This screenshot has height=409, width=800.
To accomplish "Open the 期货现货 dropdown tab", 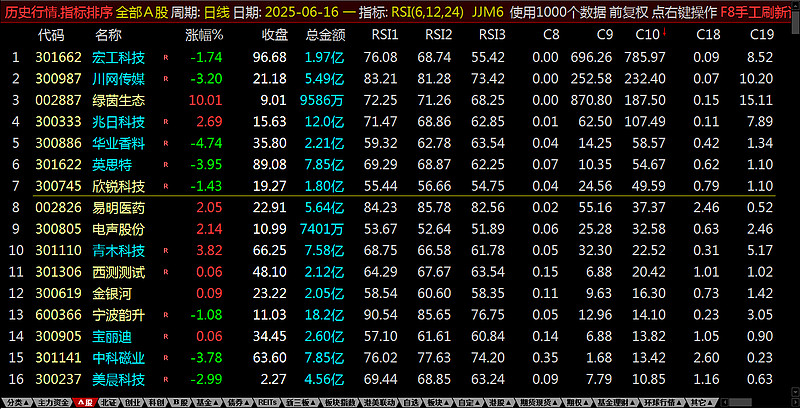I will [538, 402].
